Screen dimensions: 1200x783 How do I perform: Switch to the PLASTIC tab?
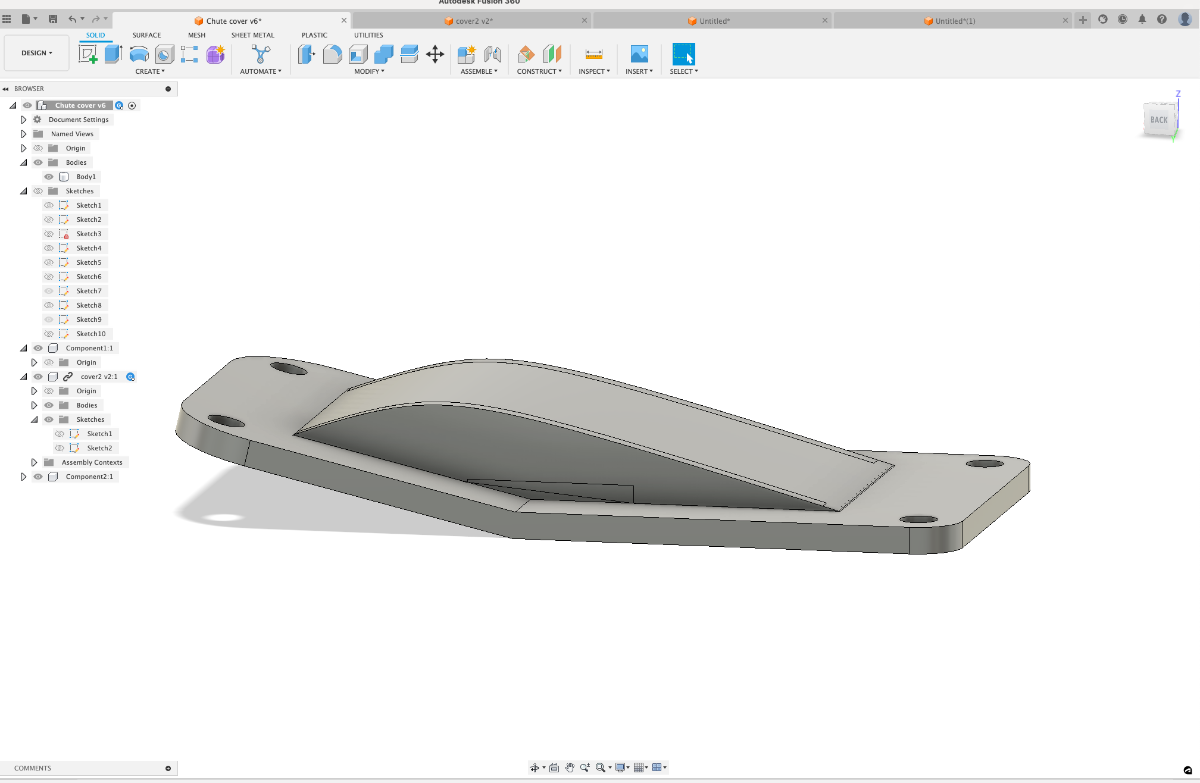[314, 35]
